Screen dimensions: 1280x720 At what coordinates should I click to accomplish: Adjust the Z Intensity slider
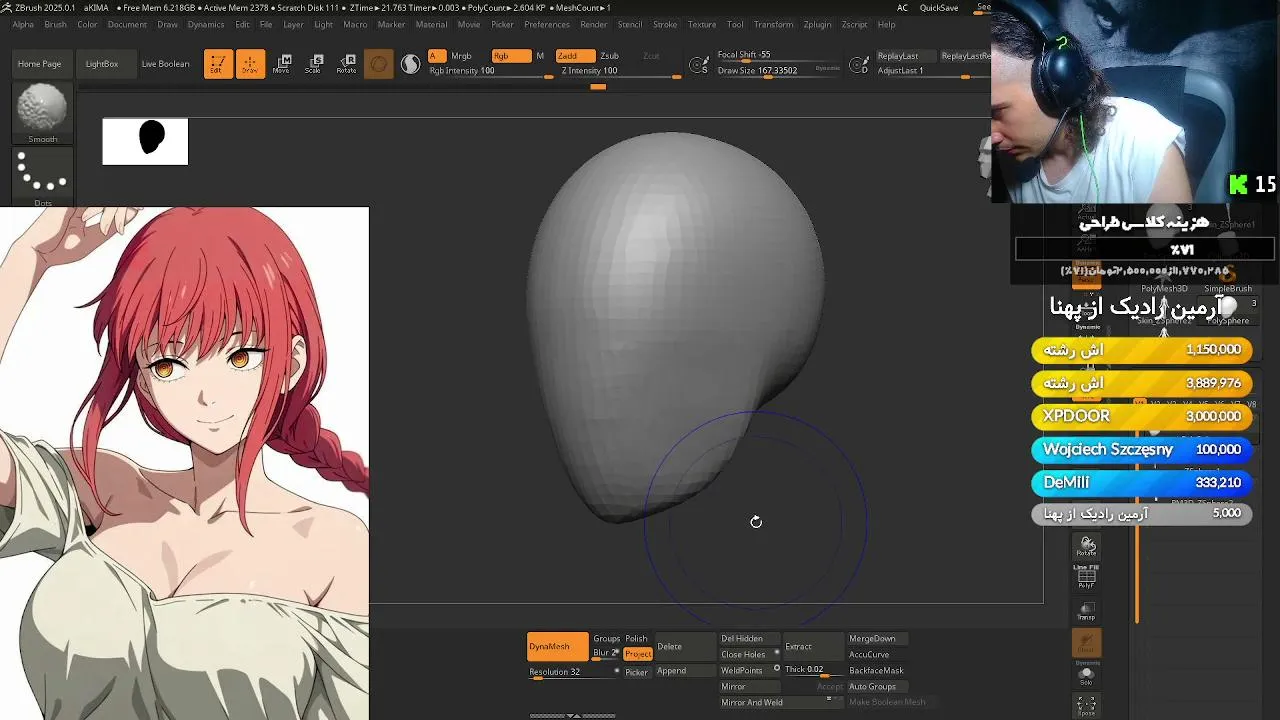[620, 72]
